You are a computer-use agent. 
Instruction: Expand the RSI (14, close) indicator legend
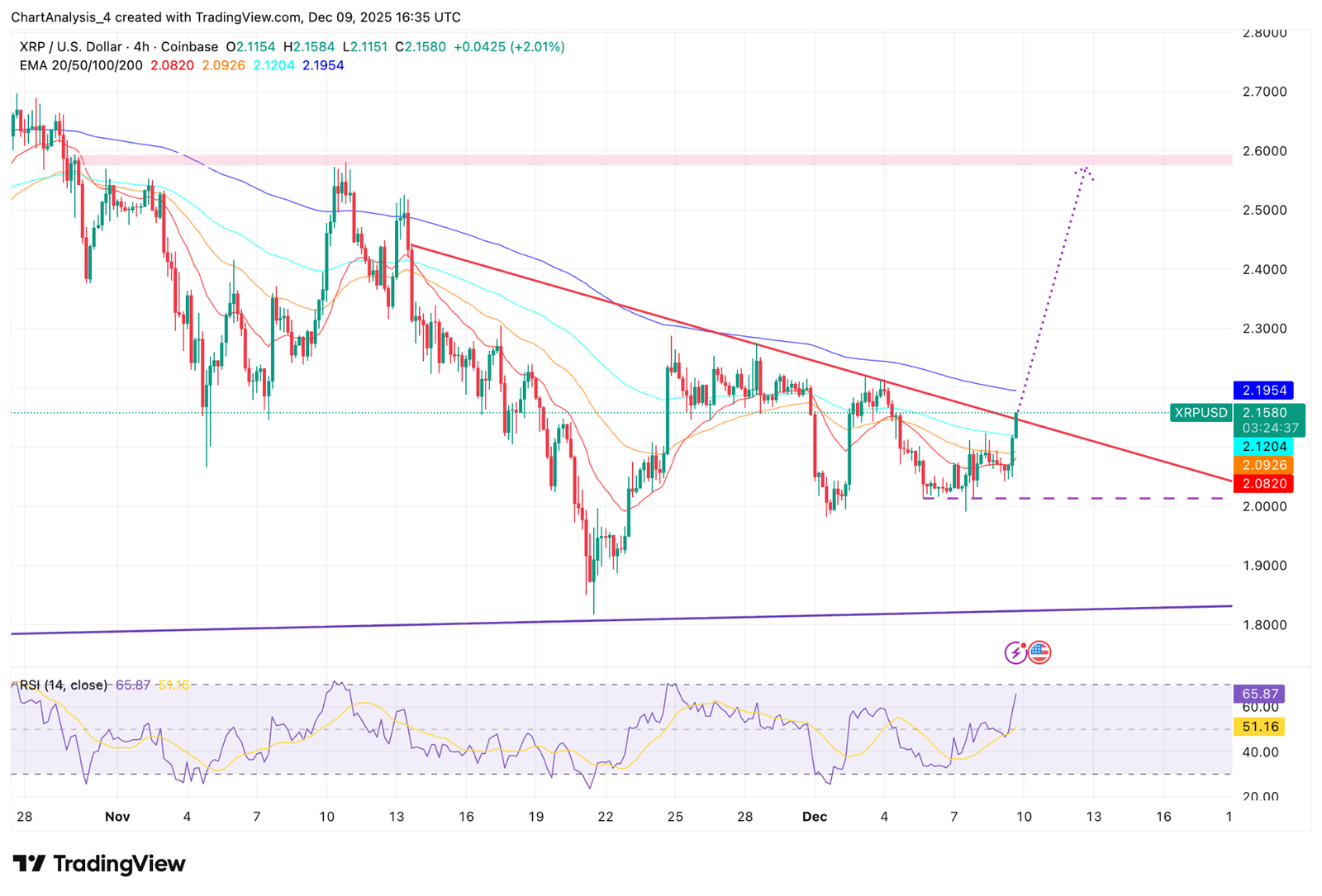click(x=64, y=685)
